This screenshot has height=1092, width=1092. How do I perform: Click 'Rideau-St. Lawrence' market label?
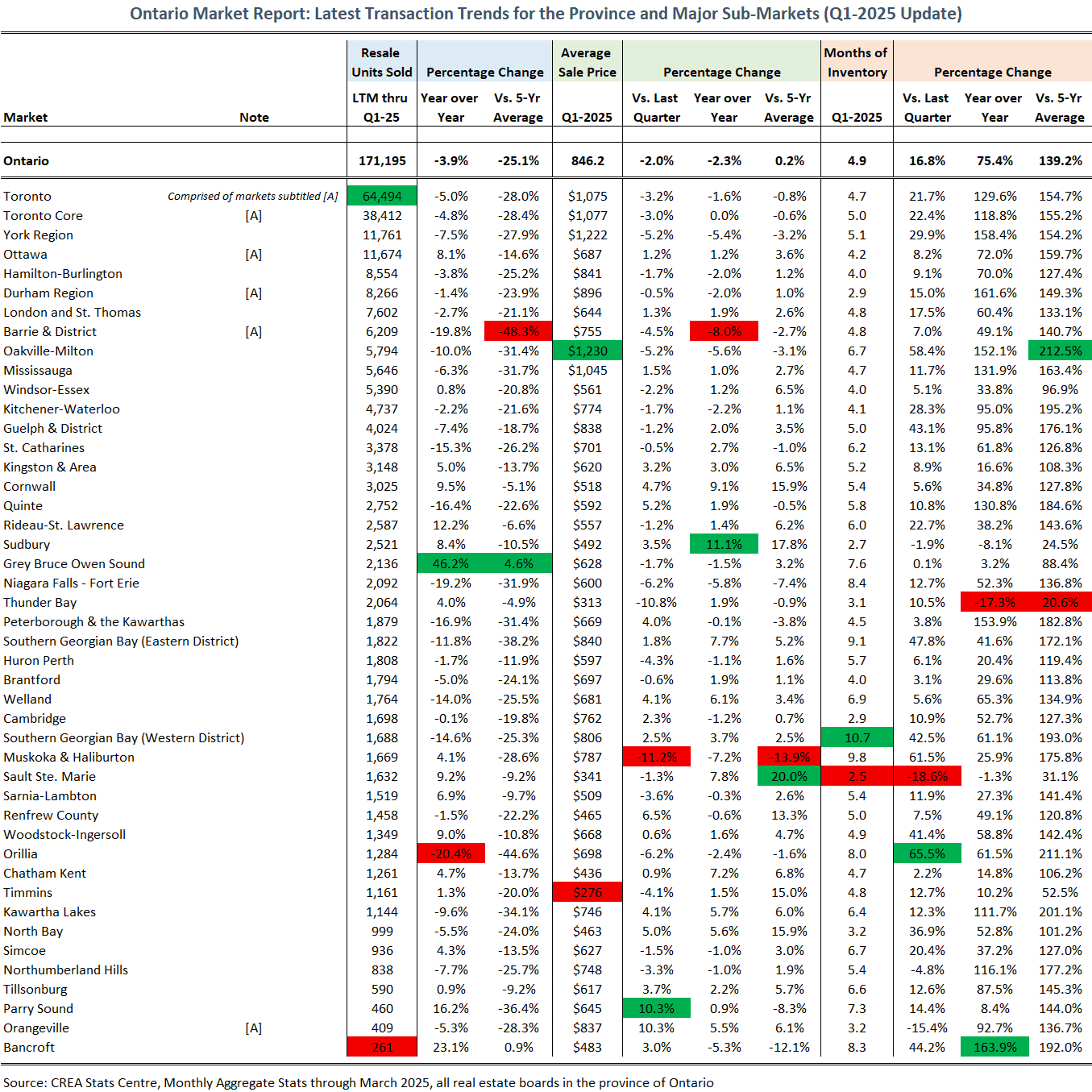click(64, 525)
